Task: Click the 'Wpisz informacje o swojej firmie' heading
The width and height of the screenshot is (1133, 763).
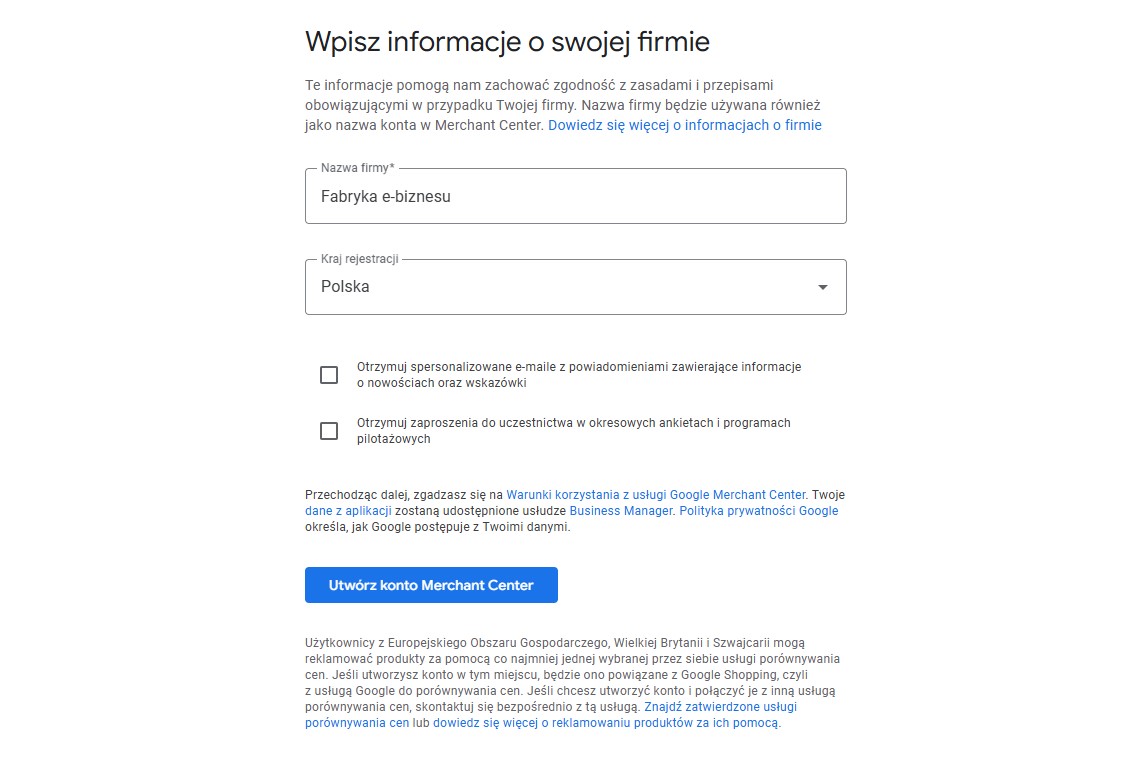Action: [x=507, y=42]
